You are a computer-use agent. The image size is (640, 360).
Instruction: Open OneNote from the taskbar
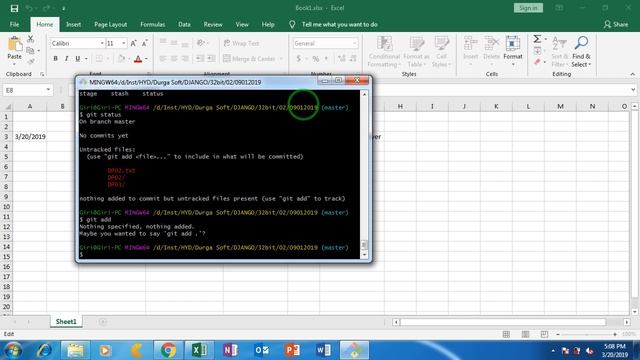click(230, 351)
